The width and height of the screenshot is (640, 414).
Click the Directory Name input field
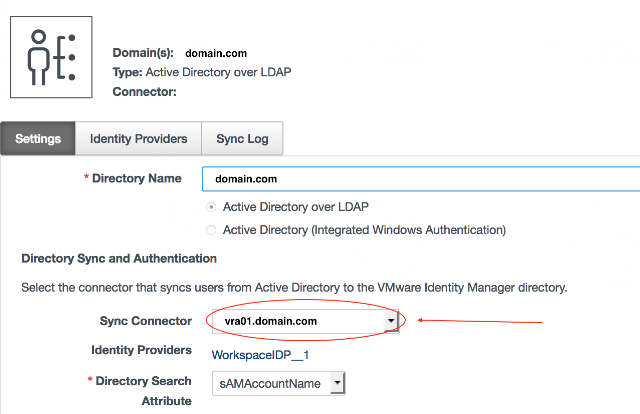420,179
